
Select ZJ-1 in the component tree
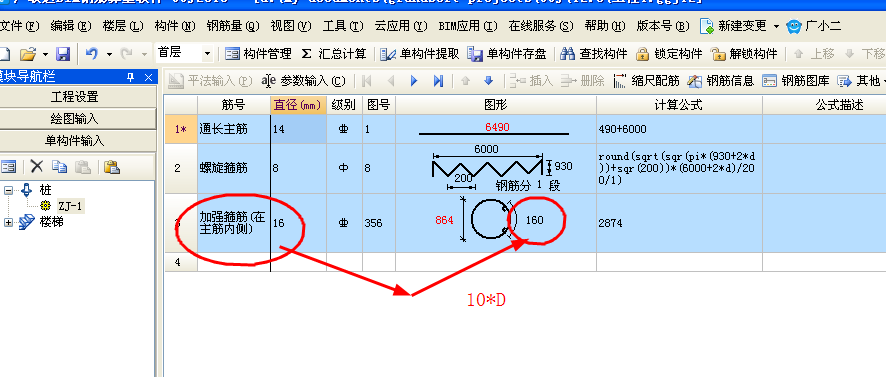click(70, 206)
